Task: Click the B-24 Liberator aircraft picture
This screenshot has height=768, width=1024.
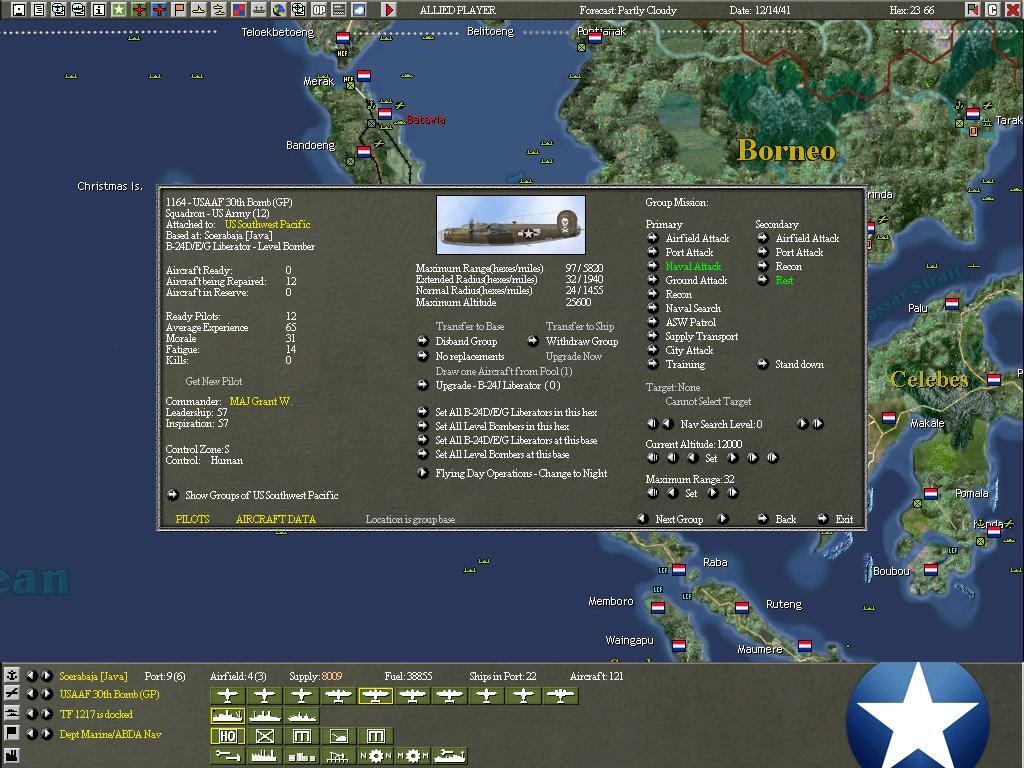Action: 511,225
